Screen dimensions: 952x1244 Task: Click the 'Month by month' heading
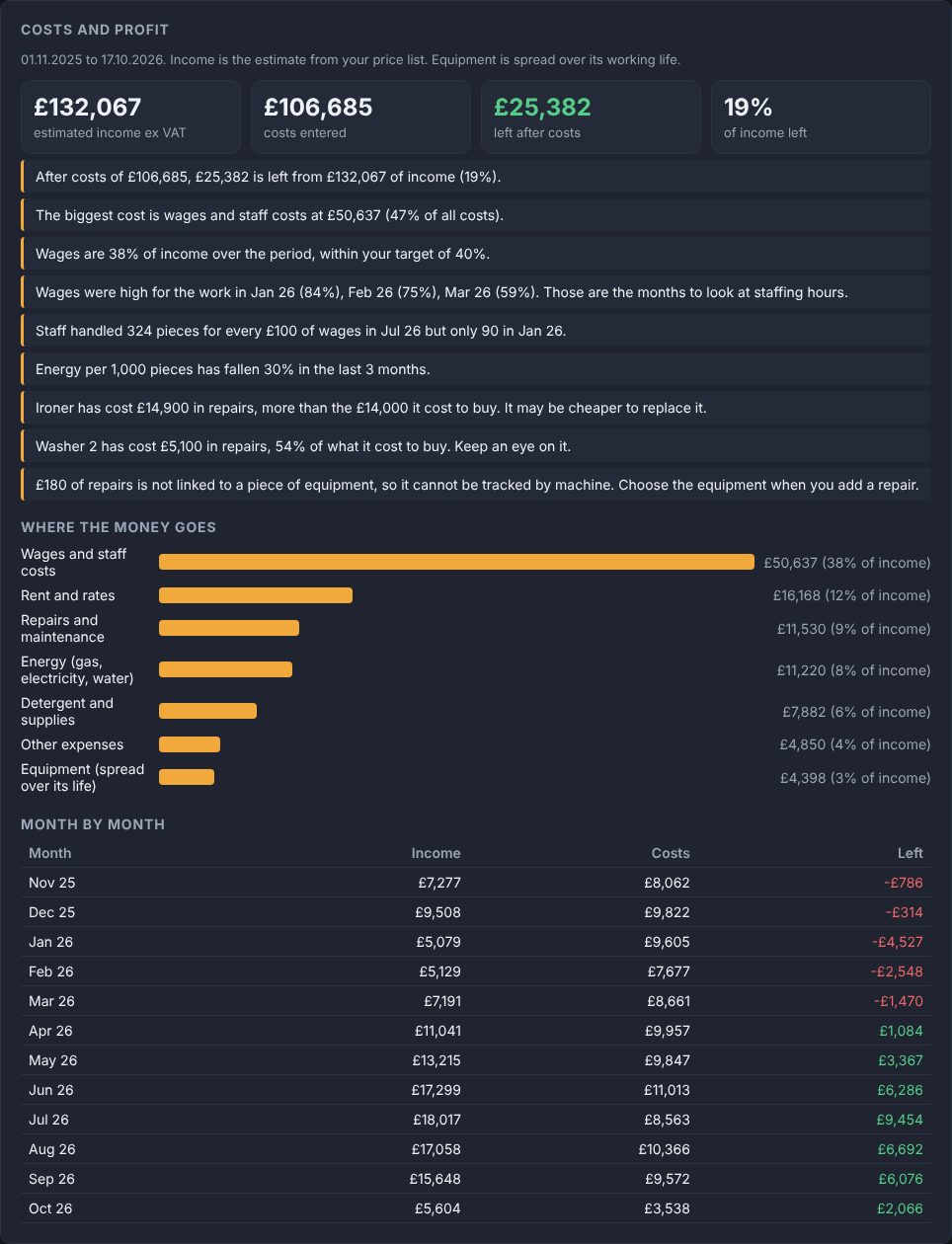coord(93,824)
